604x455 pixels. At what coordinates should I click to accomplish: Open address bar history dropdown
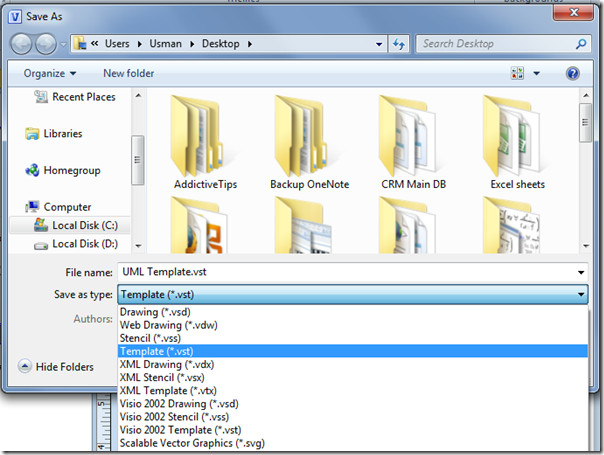click(379, 44)
